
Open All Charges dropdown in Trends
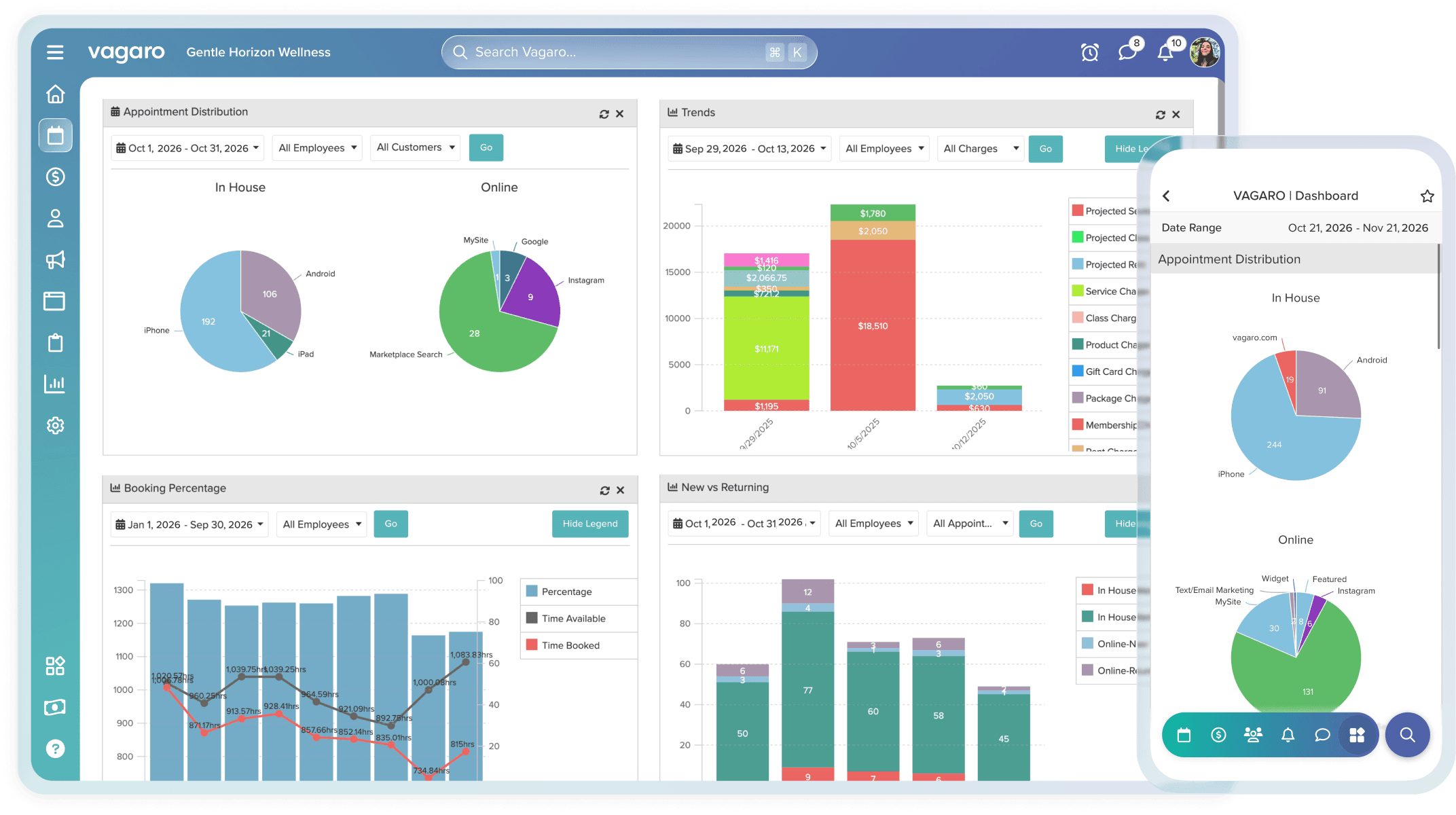[981, 149]
